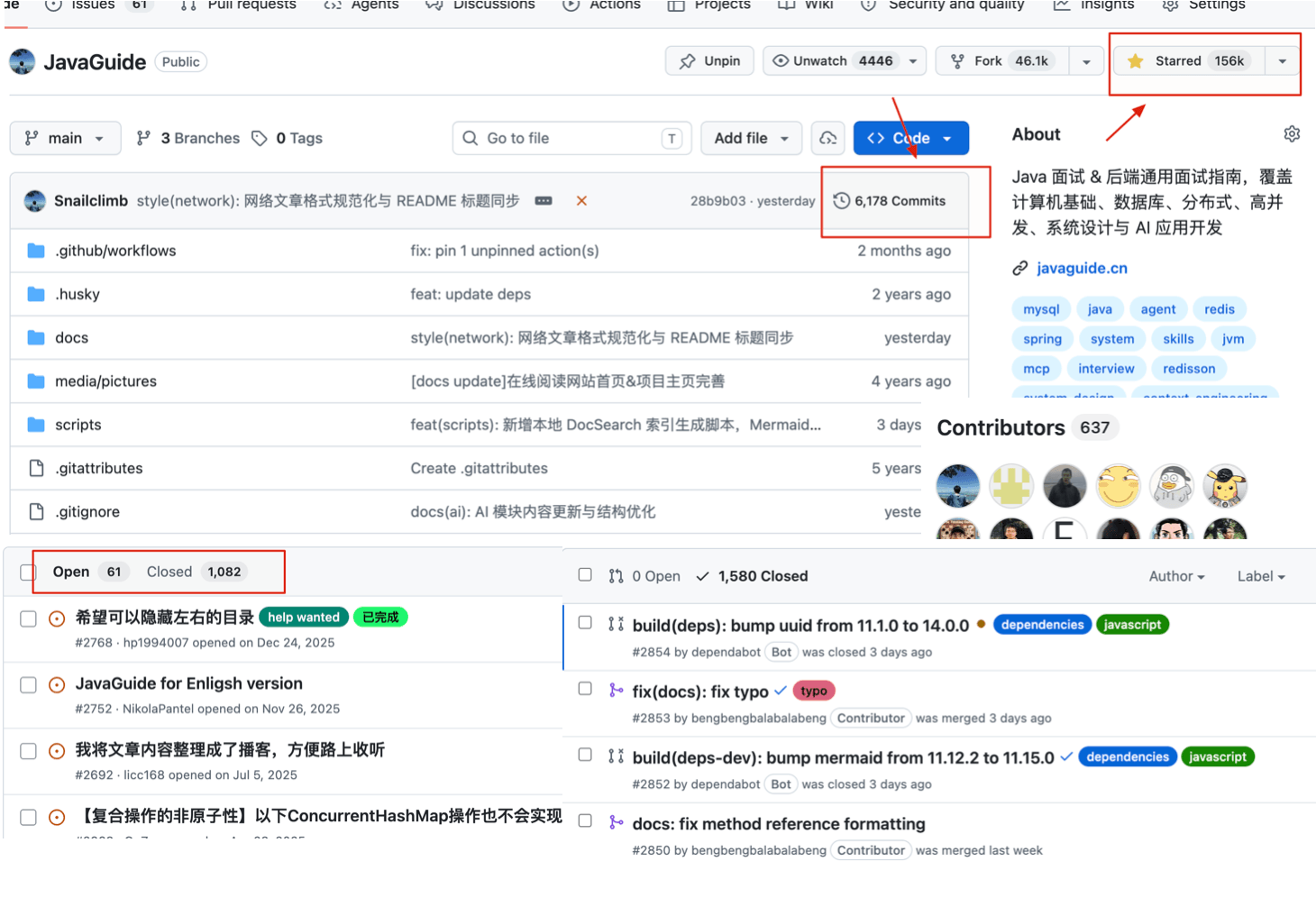
Task: Click open-issue icon for JavaGuide for Enligsh version
Action: (x=57, y=685)
